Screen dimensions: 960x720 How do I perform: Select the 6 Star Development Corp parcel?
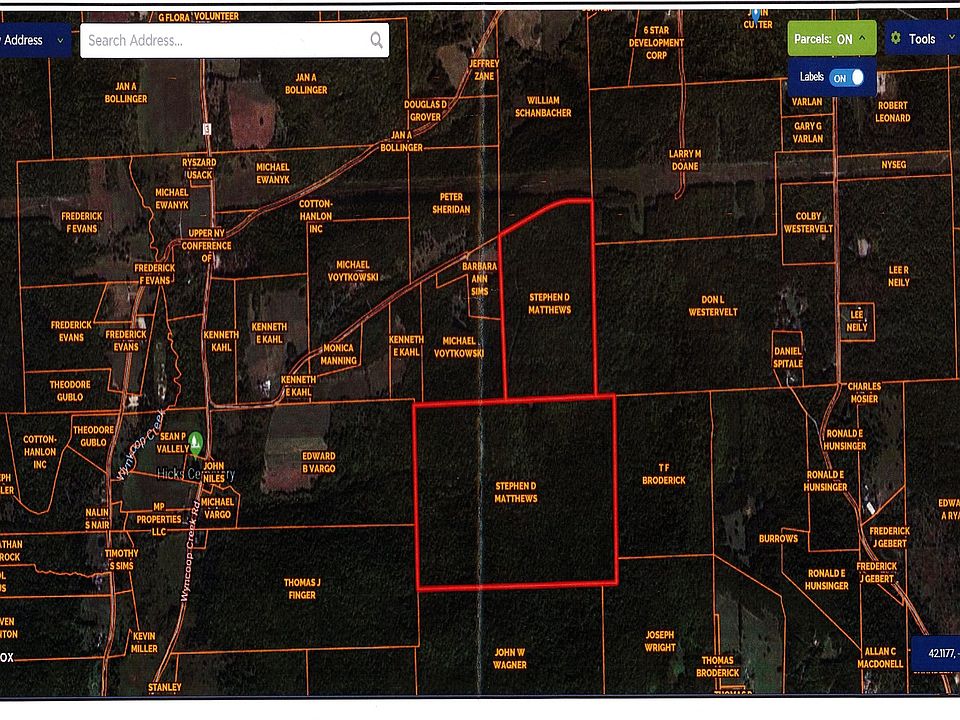(656, 42)
